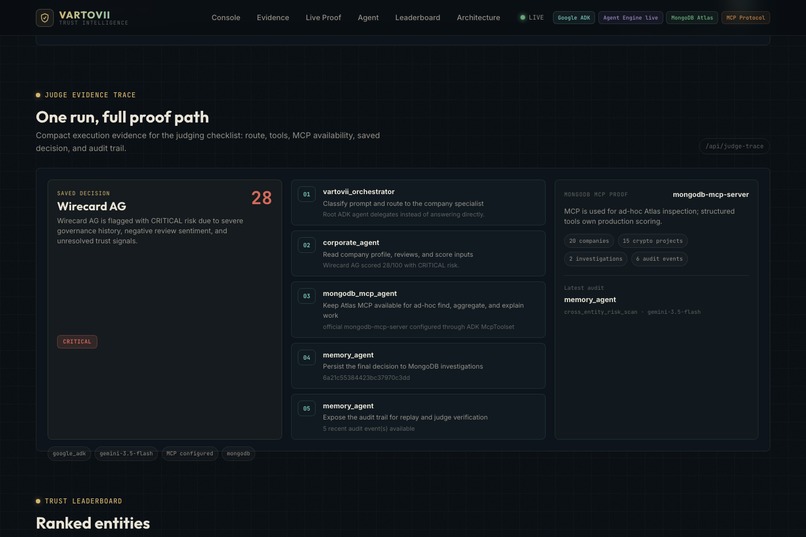Click the green LIVE status dot
Viewport: 806px width, 537px height.
tap(522, 17)
